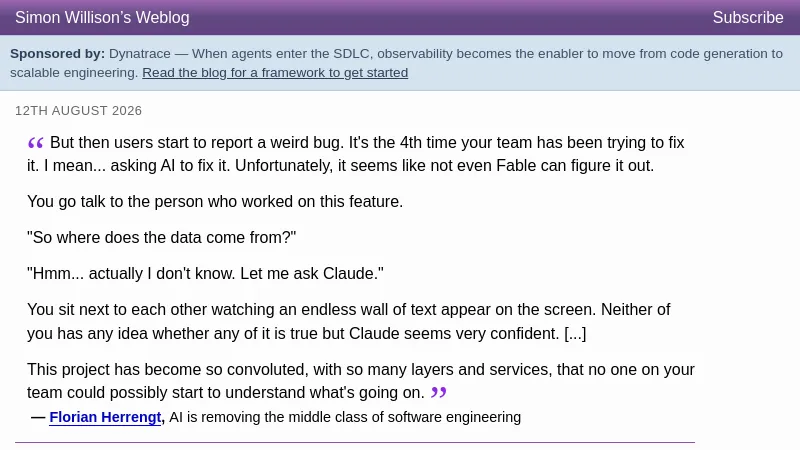Image resolution: width=800 pixels, height=450 pixels.
Task: Click the purple closing quotation mark icon
Action: point(439,392)
